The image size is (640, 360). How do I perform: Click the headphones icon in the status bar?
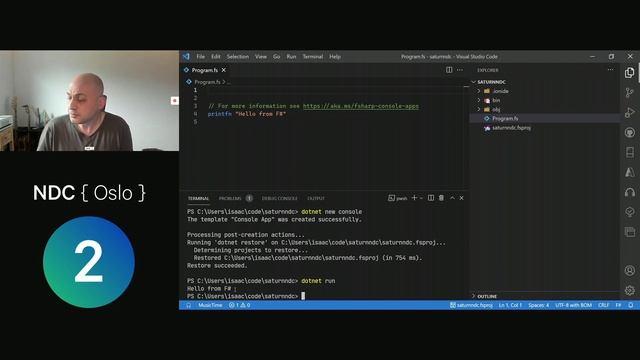pos(189,305)
